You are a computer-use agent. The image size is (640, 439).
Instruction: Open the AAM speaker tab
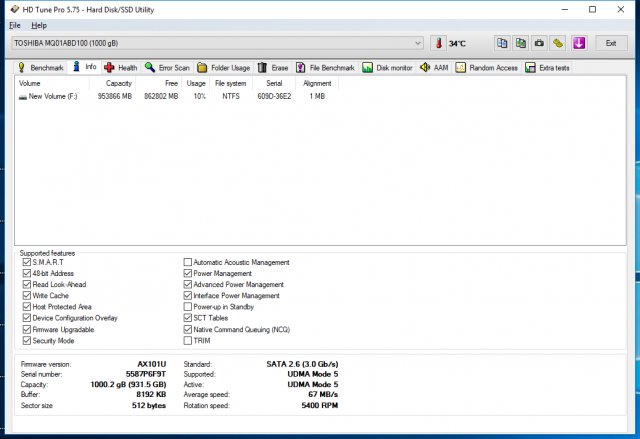(434, 68)
